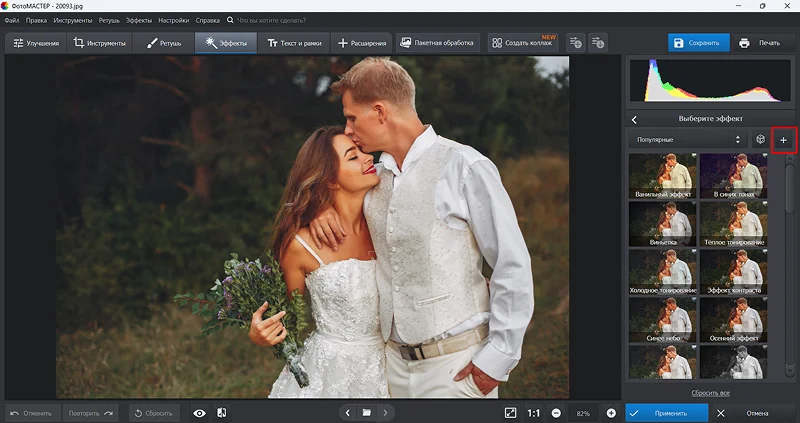Click the plus icon to add effect

tap(783, 139)
